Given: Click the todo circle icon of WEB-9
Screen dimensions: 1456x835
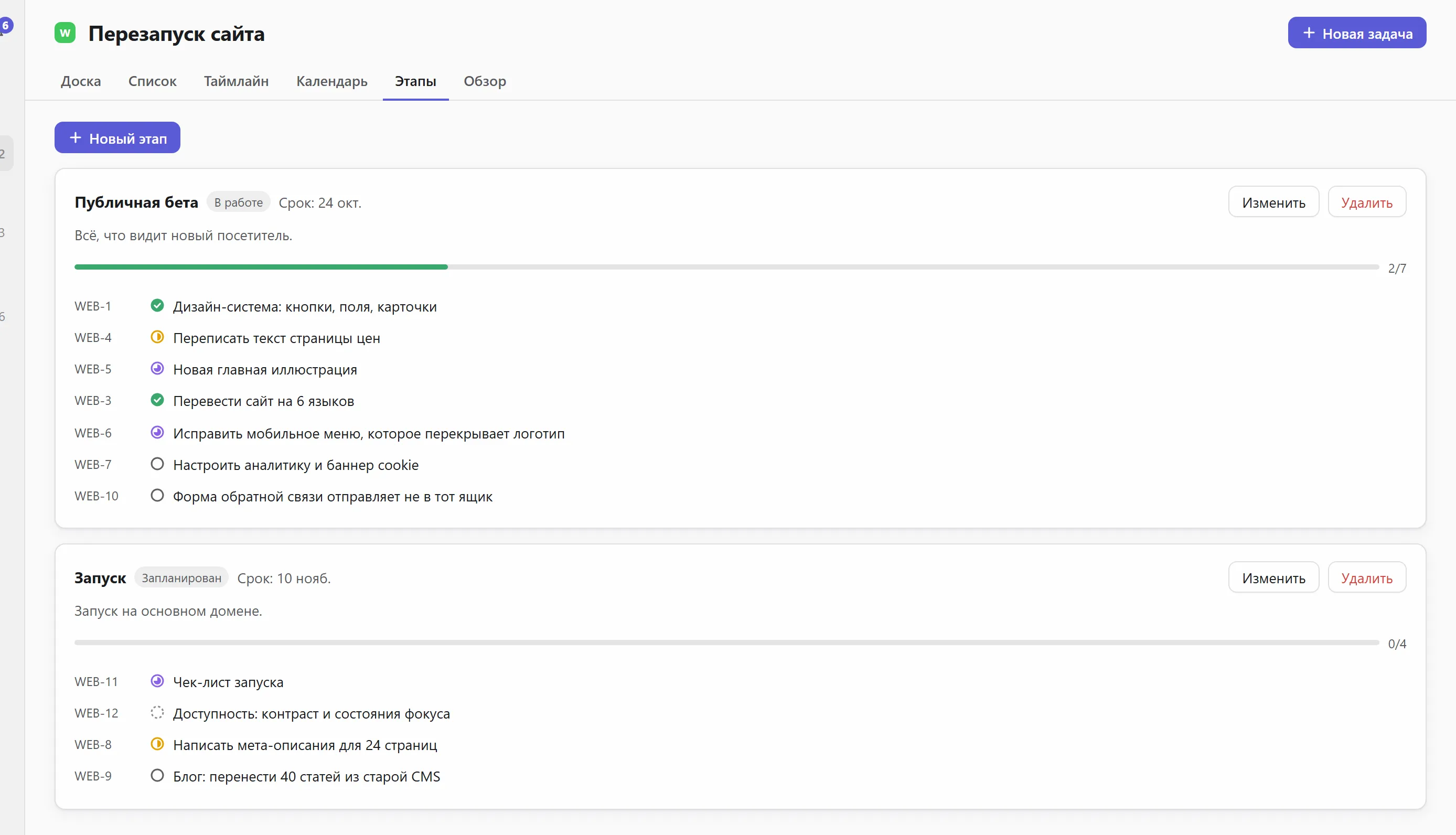Looking at the screenshot, I should 157,776.
